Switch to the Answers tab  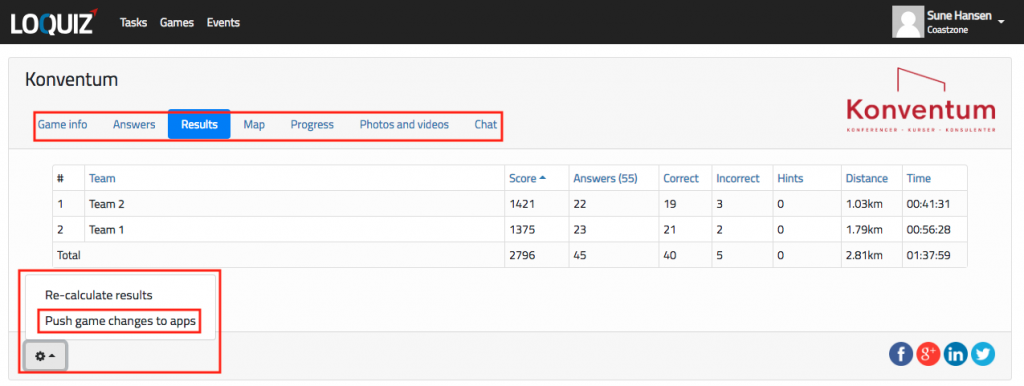(134, 124)
